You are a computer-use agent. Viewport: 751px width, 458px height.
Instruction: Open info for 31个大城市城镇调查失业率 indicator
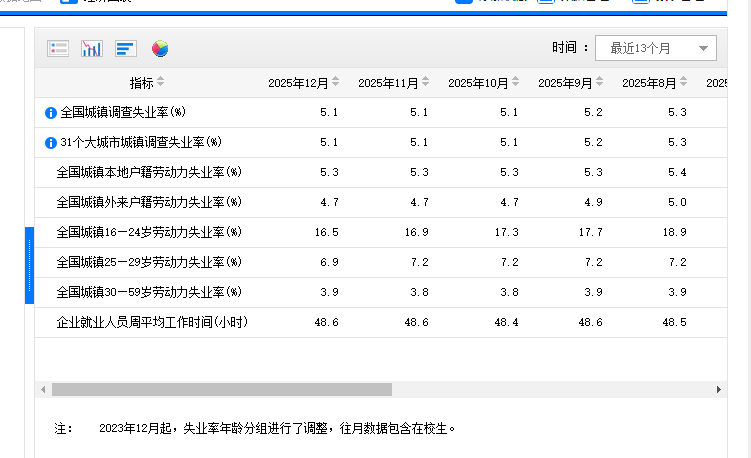[51, 143]
